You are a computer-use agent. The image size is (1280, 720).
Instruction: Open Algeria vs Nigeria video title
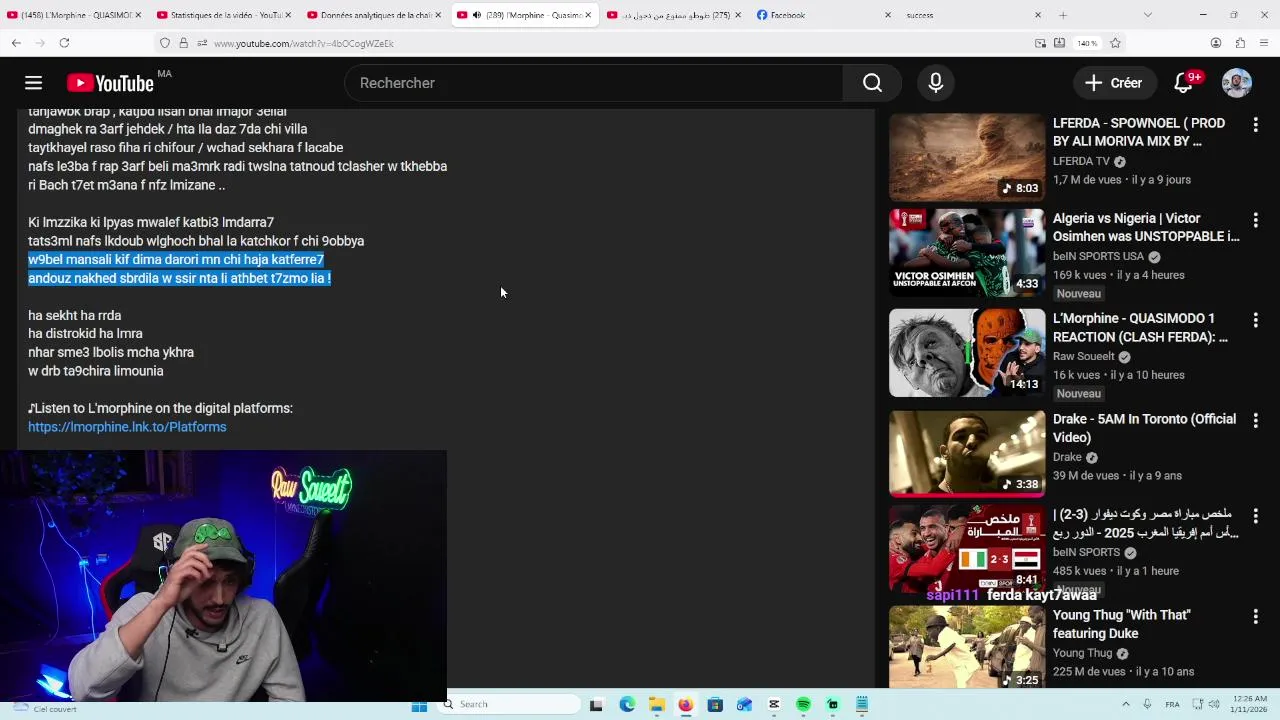(1146, 227)
